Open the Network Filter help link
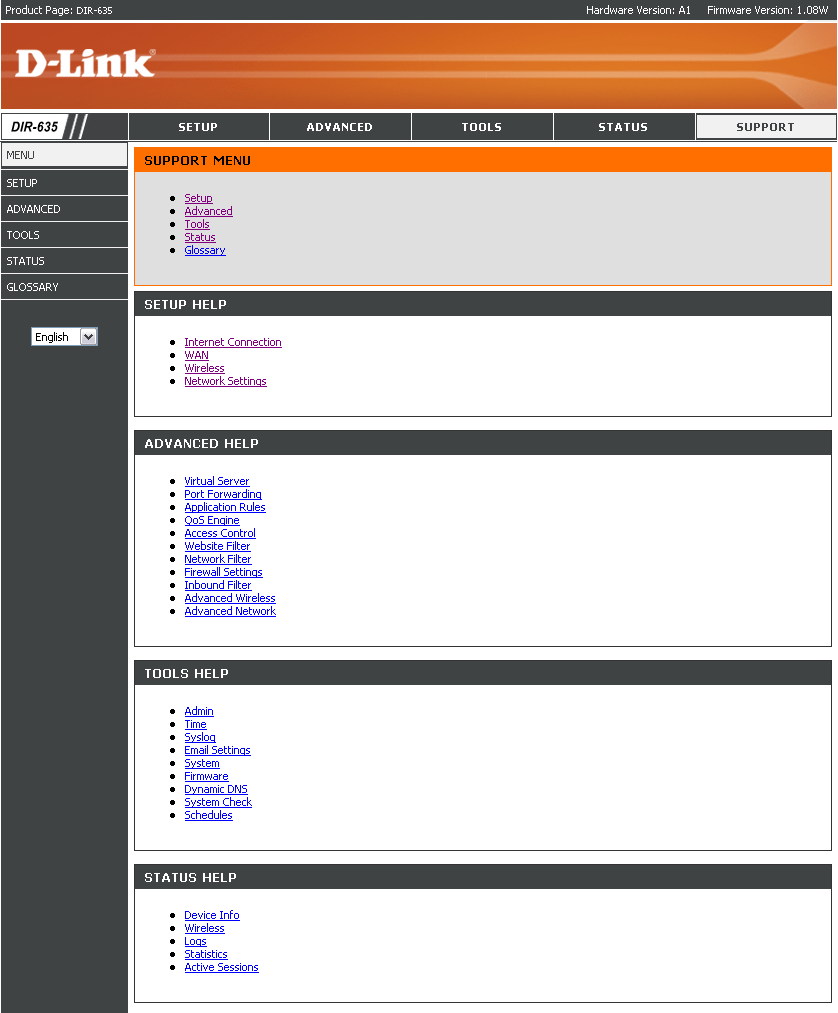 click(x=218, y=559)
